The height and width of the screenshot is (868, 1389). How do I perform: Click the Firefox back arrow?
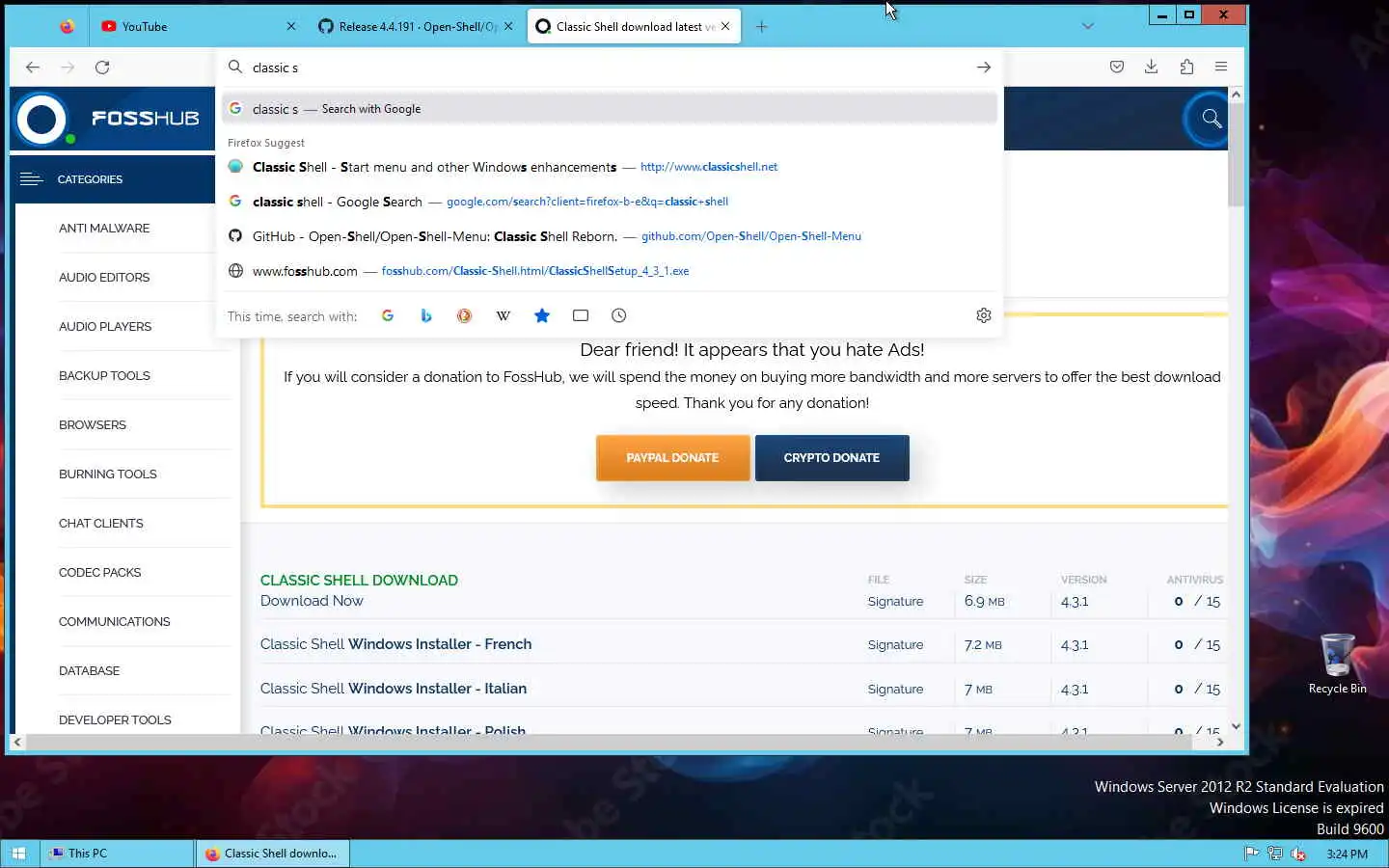tap(33, 68)
